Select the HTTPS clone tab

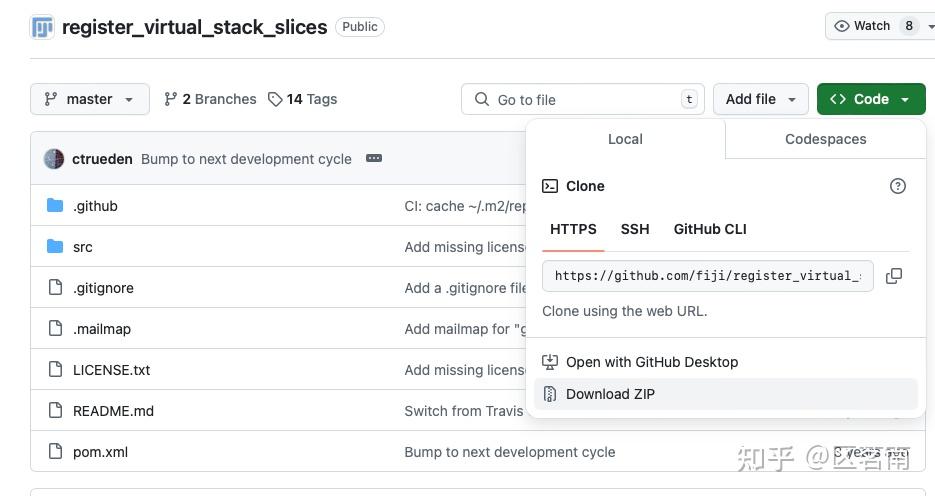(573, 229)
